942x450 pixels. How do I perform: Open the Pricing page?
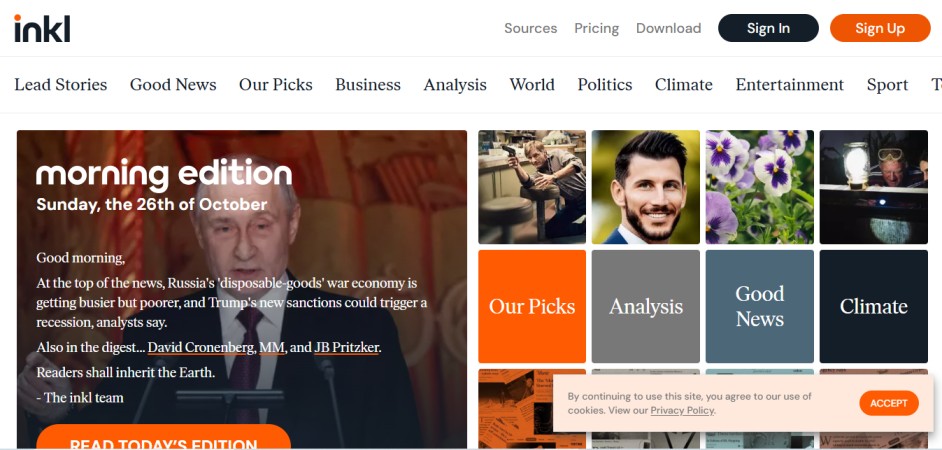597,28
